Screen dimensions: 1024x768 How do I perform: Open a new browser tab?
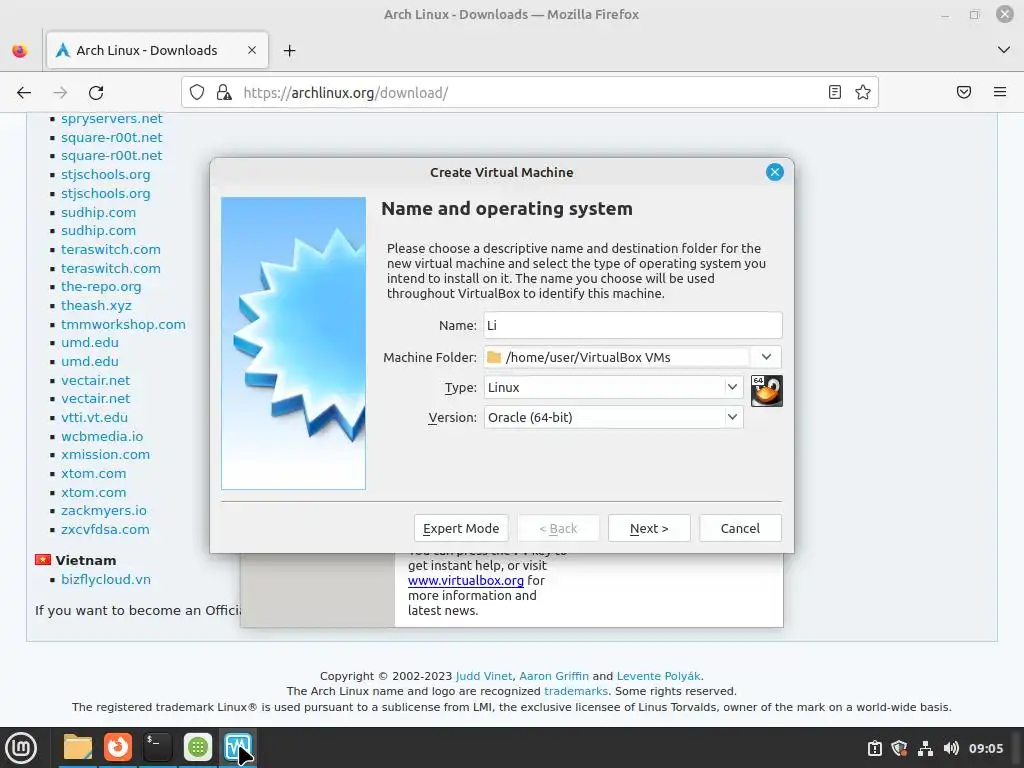tap(289, 50)
